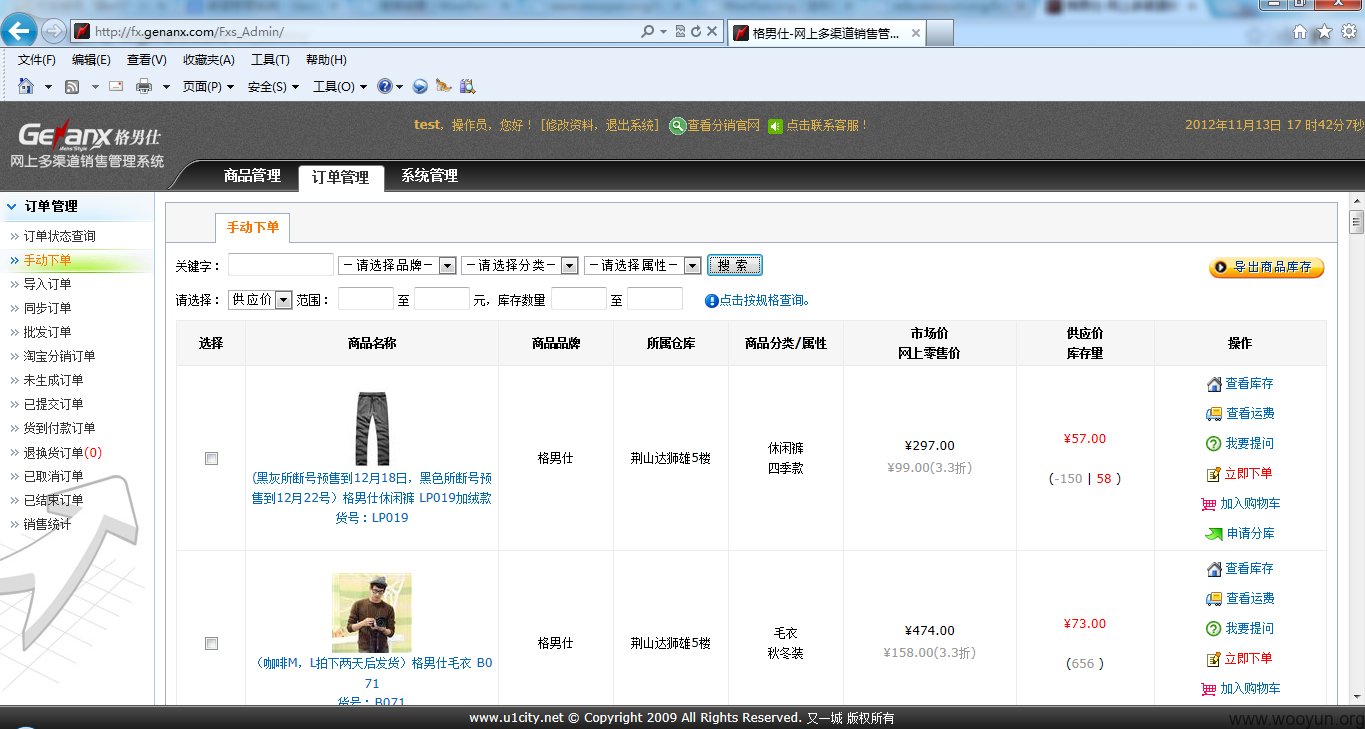This screenshot has height=729, width=1365.
Task: Click the printer icon
Action: point(144,87)
